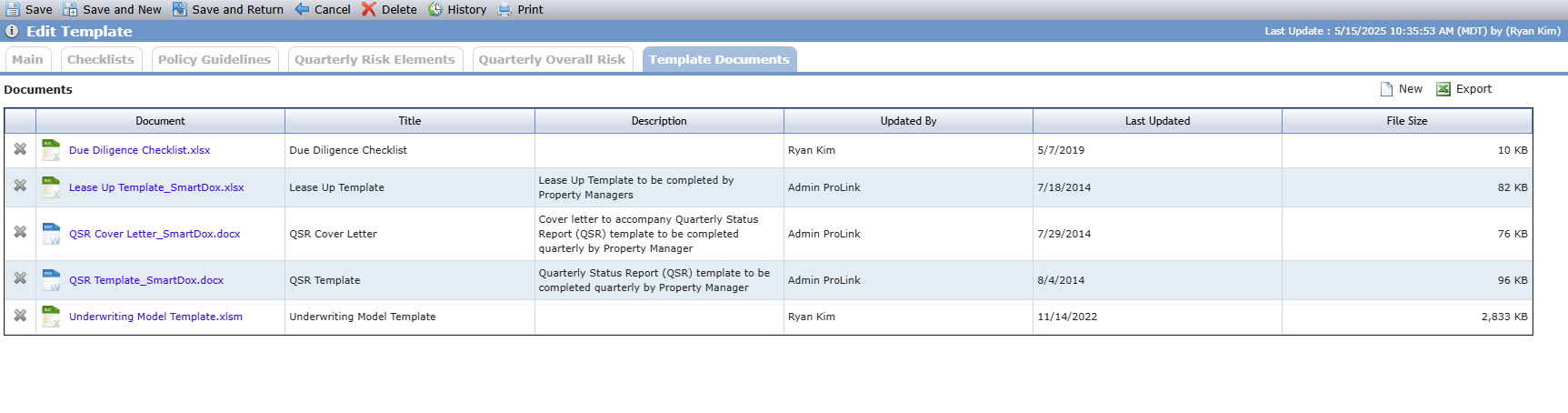Click Word file icon for QSR Template

pos(51,280)
